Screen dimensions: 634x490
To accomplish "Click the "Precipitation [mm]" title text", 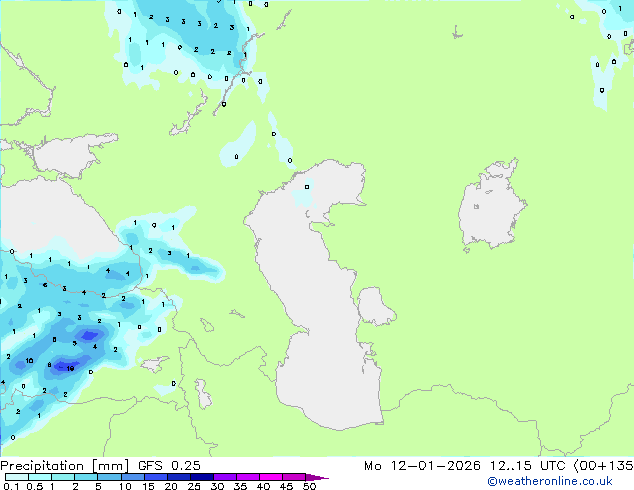I will pyautogui.click(x=65, y=466).
